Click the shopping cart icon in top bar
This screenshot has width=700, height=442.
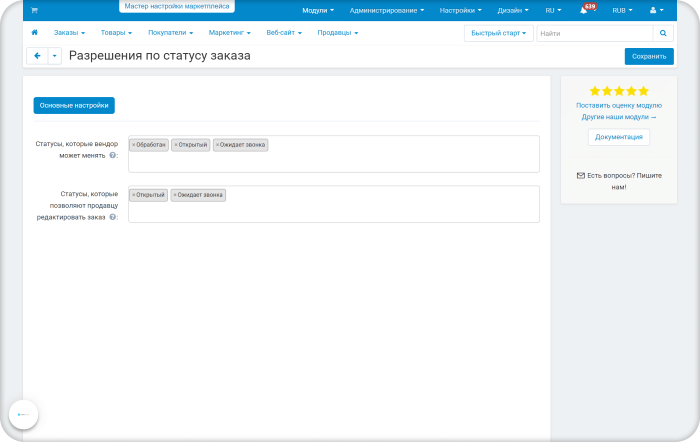point(34,10)
